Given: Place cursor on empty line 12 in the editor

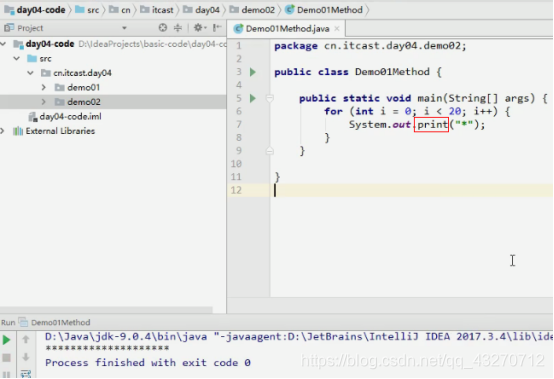Looking at the screenshot, I should tap(412, 190).
